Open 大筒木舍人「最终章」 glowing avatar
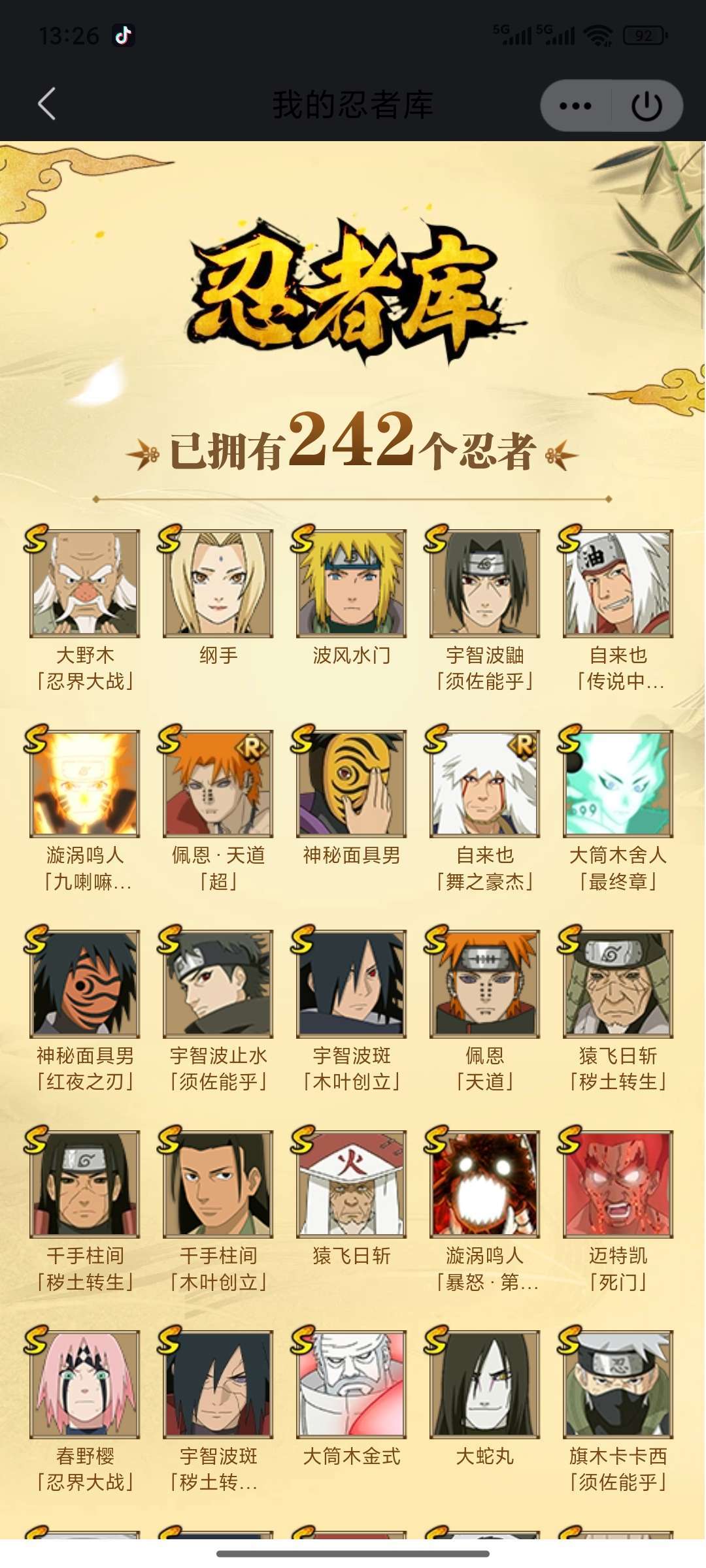Screen dimensions: 706x1568 618,783
